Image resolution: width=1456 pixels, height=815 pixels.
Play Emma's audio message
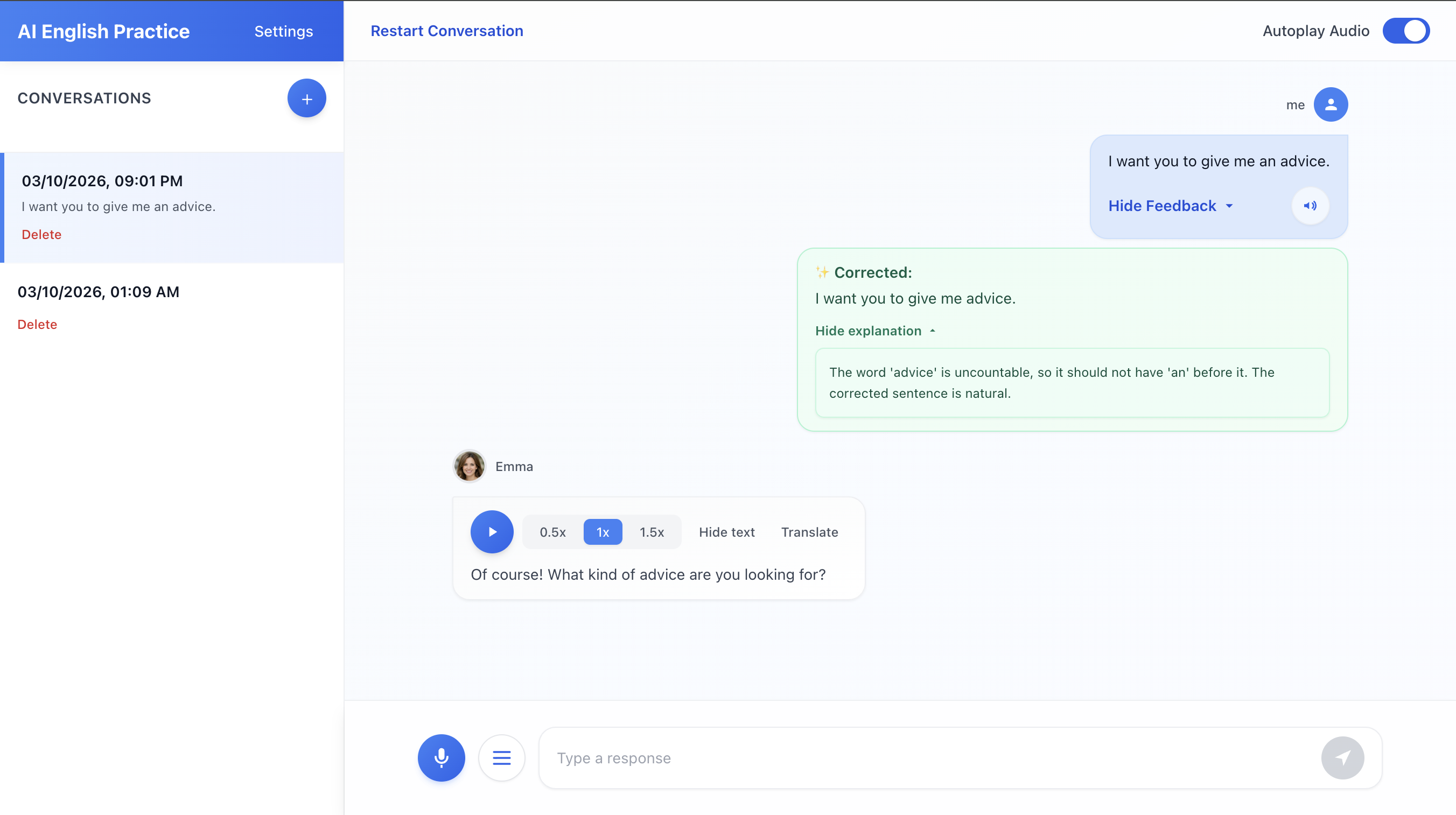(x=492, y=532)
